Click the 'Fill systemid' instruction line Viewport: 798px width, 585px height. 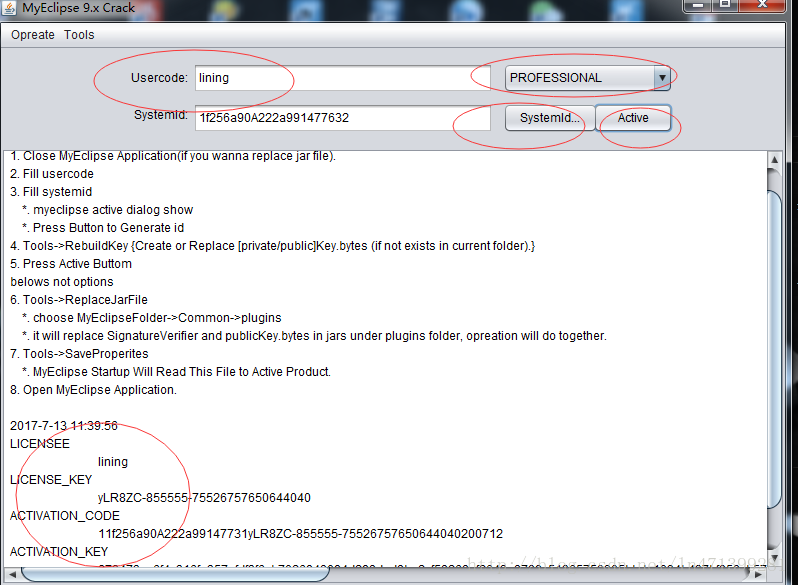[x=51, y=191]
